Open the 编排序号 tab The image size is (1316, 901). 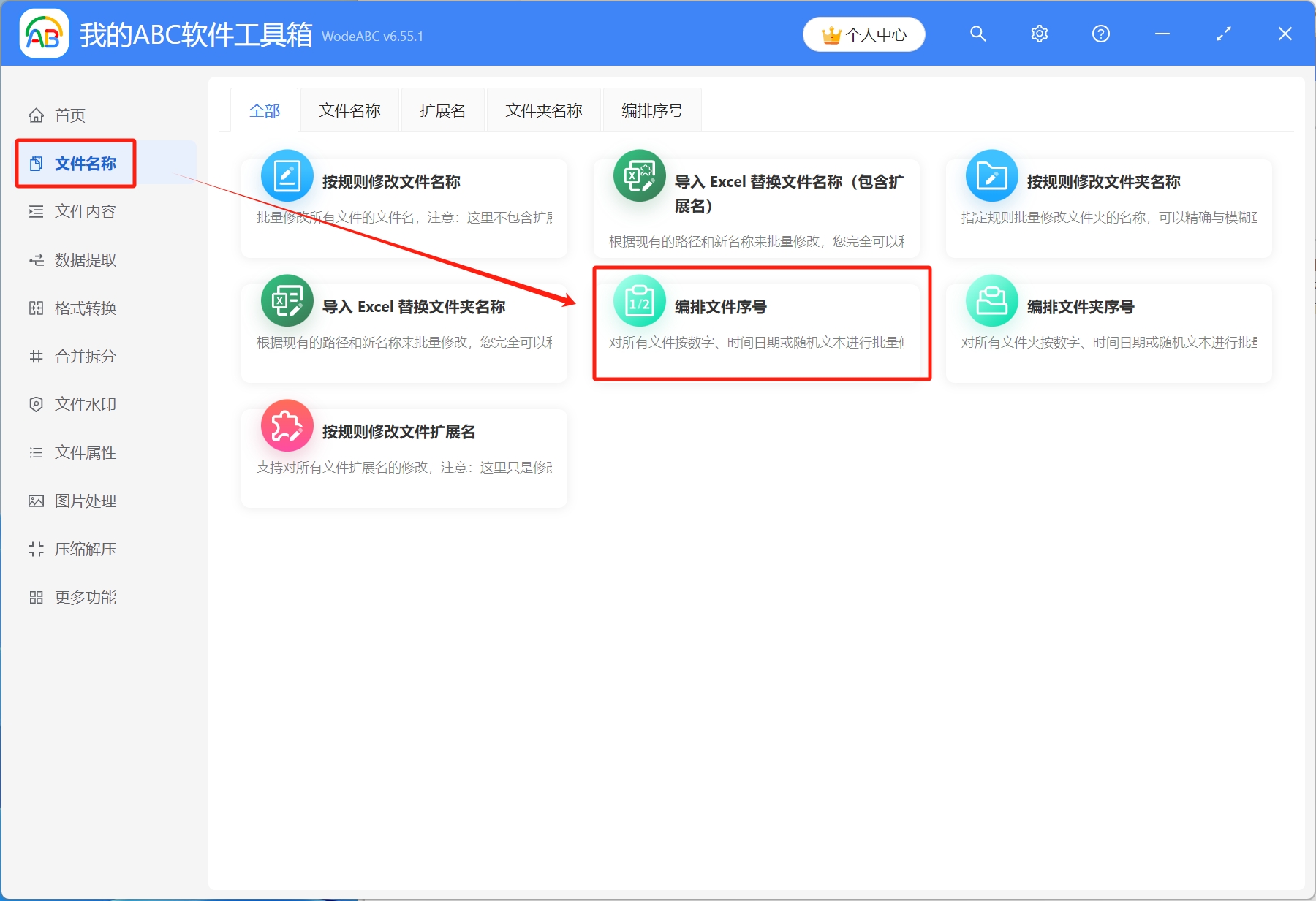click(x=651, y=109)
